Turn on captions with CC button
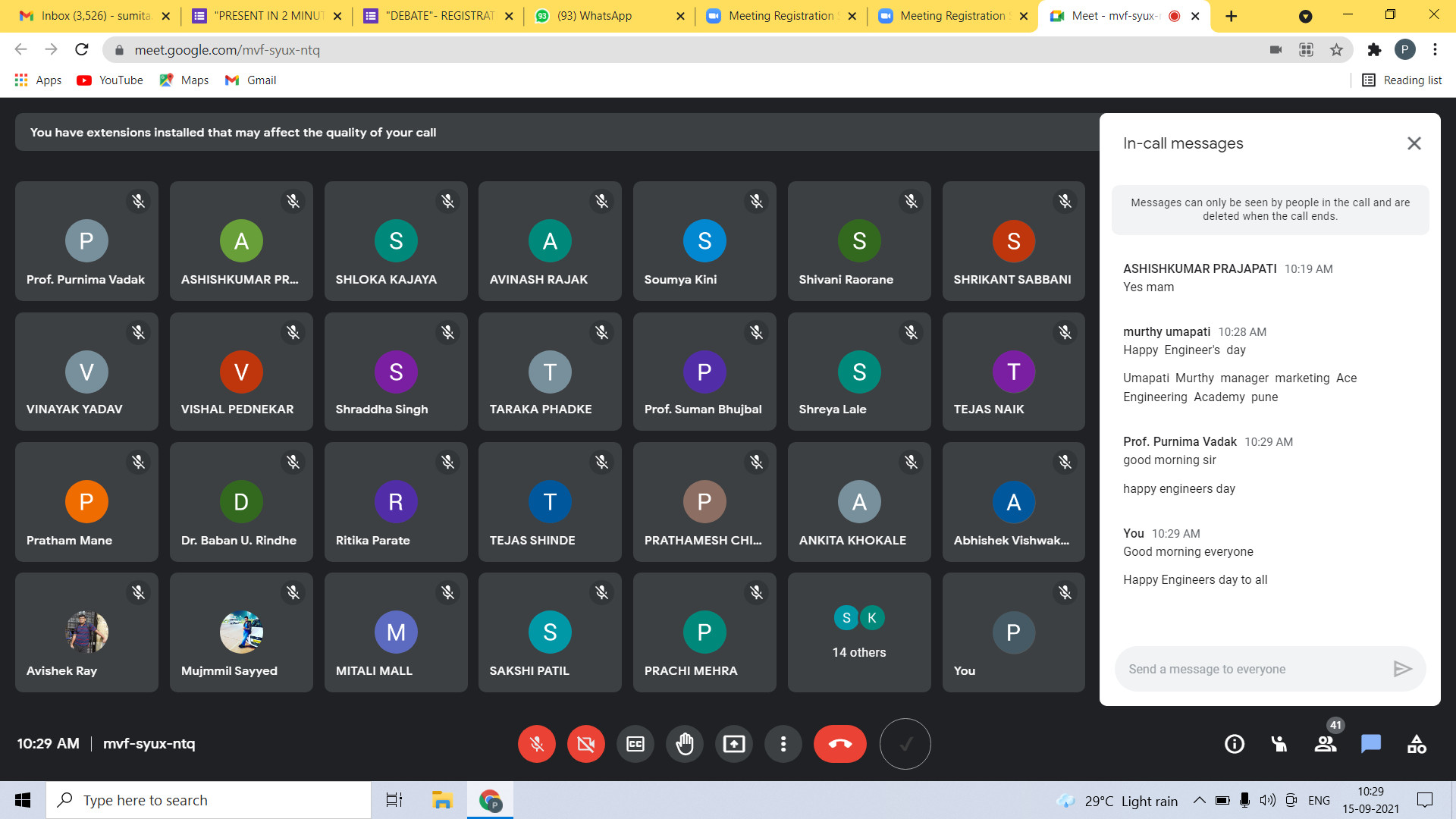 pyautogui.click(x=635, y=744)
